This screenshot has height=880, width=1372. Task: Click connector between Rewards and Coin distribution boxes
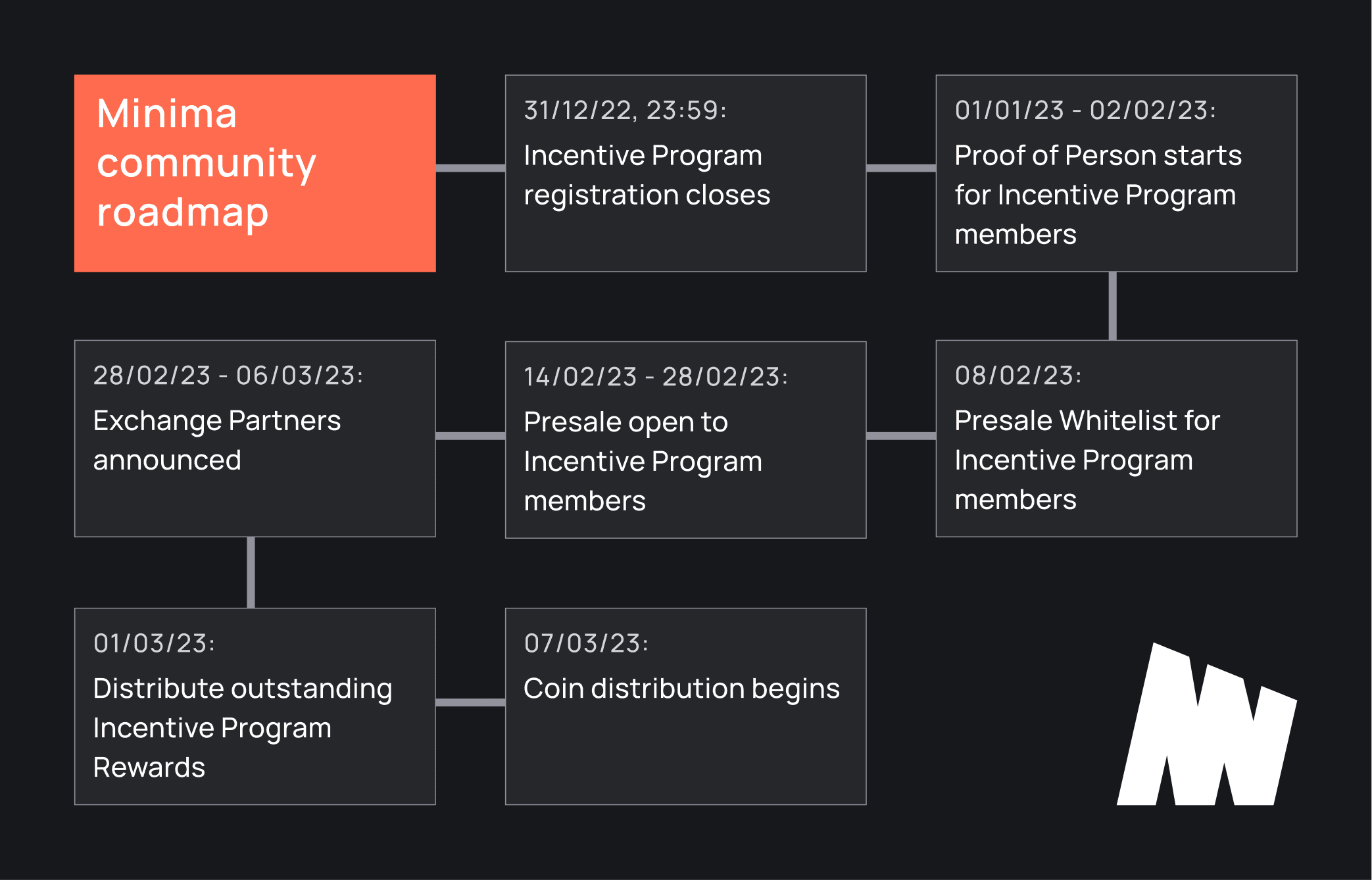coord(471,702)
